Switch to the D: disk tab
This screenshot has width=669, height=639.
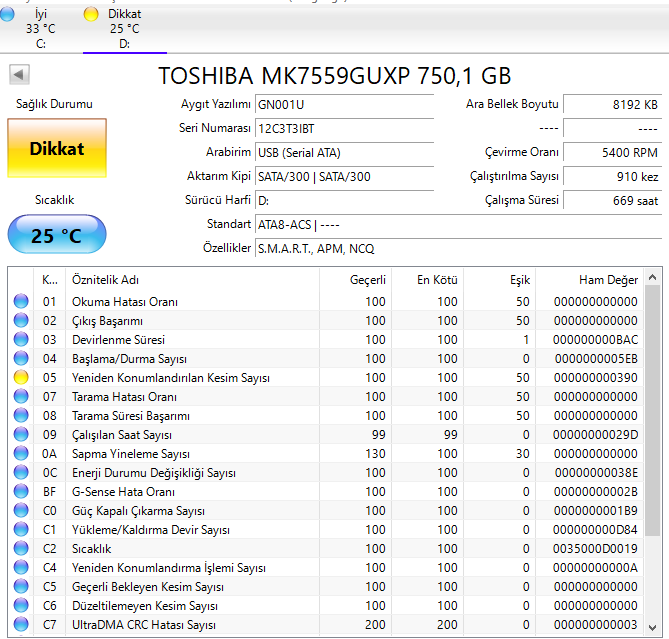(x=124, y=30)
